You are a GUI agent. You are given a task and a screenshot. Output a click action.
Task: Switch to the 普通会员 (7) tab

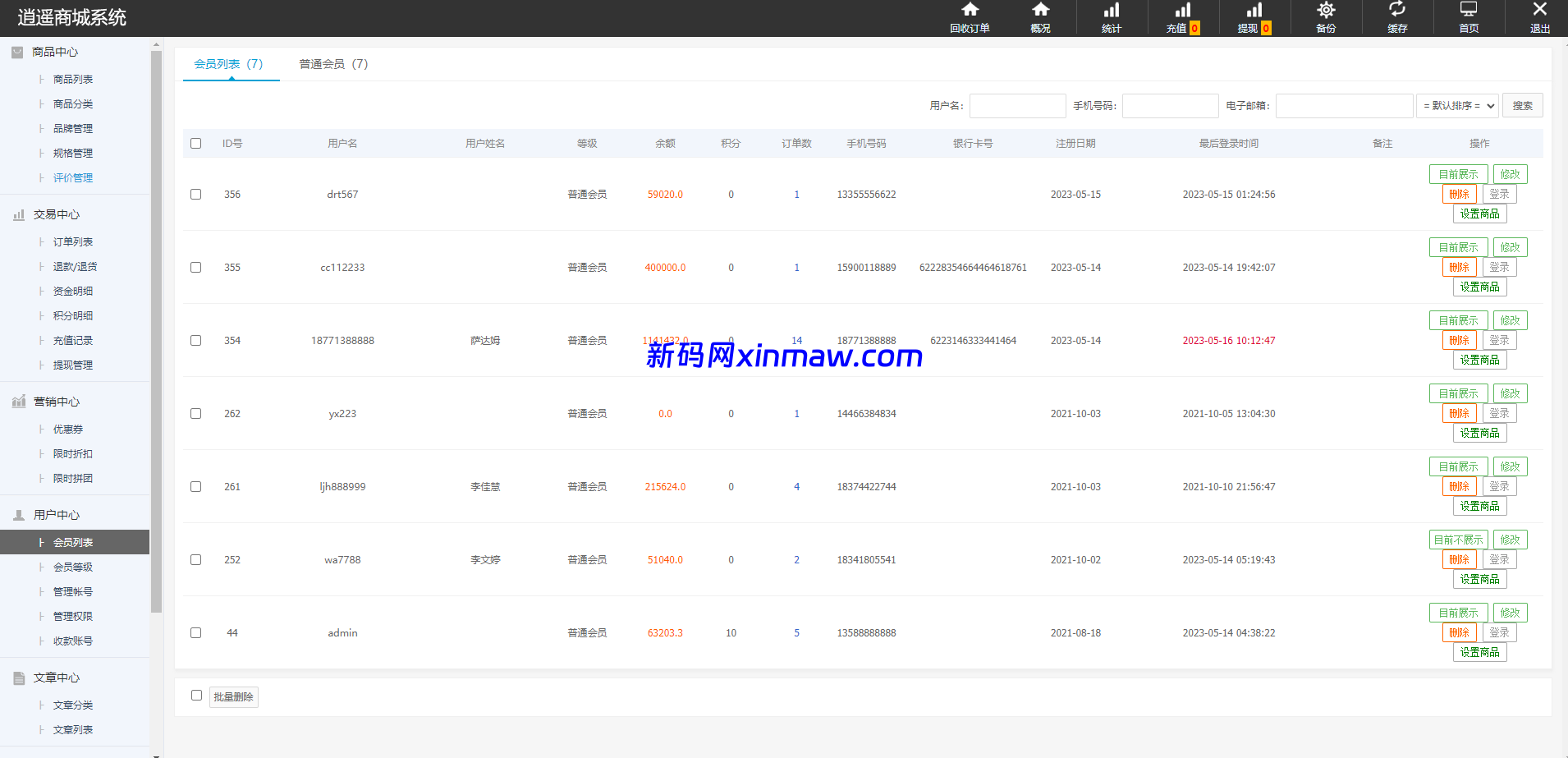[x=333, y=64]
